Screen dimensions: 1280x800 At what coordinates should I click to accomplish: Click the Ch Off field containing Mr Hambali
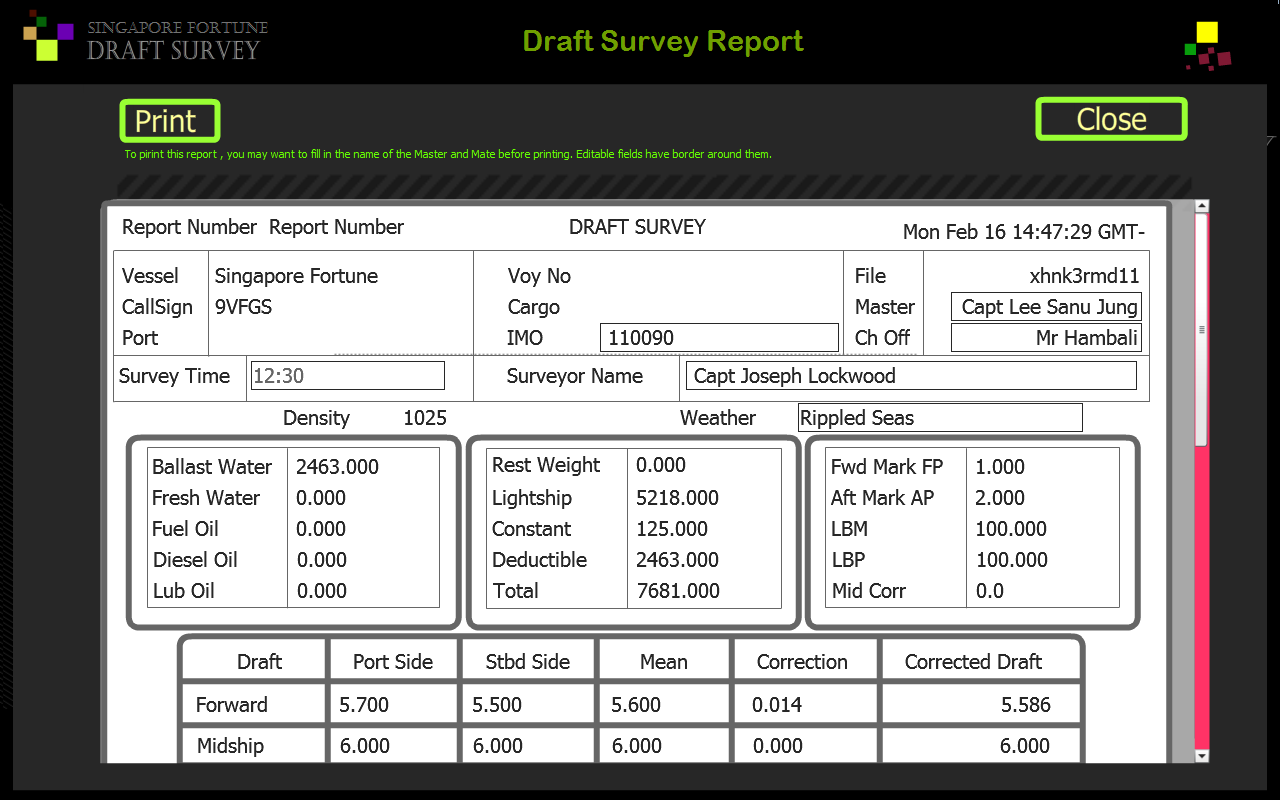click(1046, 337)
